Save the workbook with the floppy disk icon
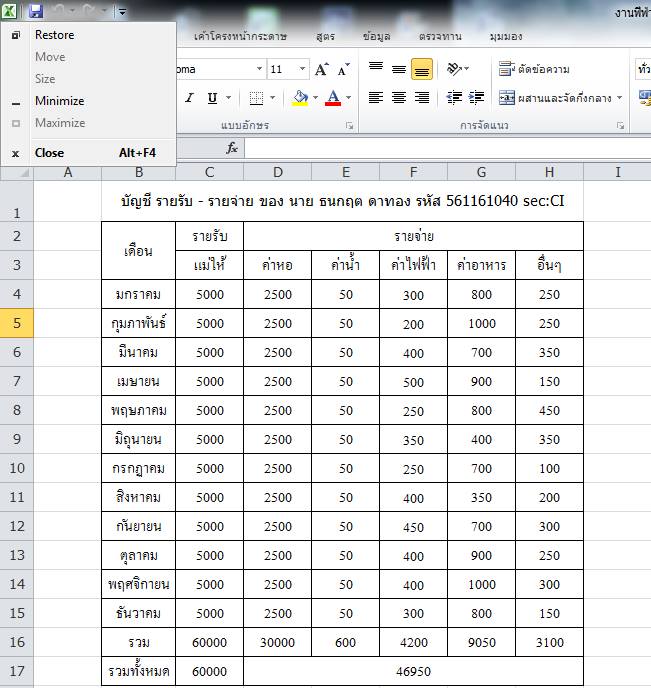 (36, 11)
